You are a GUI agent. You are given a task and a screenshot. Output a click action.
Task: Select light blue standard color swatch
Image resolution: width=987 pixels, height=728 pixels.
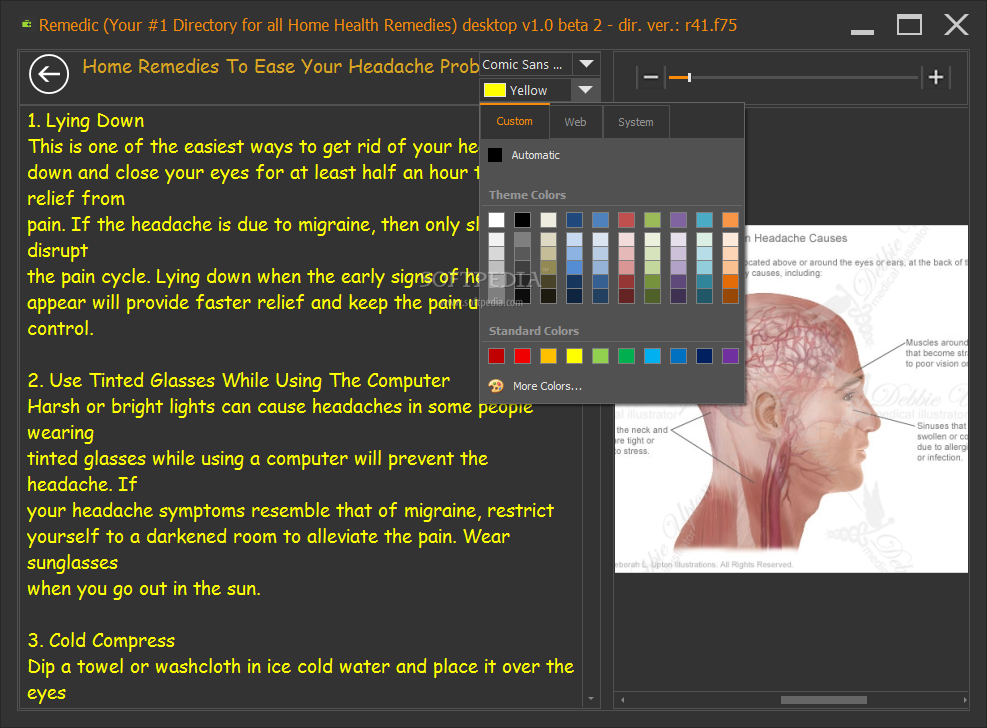coord(652,356)
